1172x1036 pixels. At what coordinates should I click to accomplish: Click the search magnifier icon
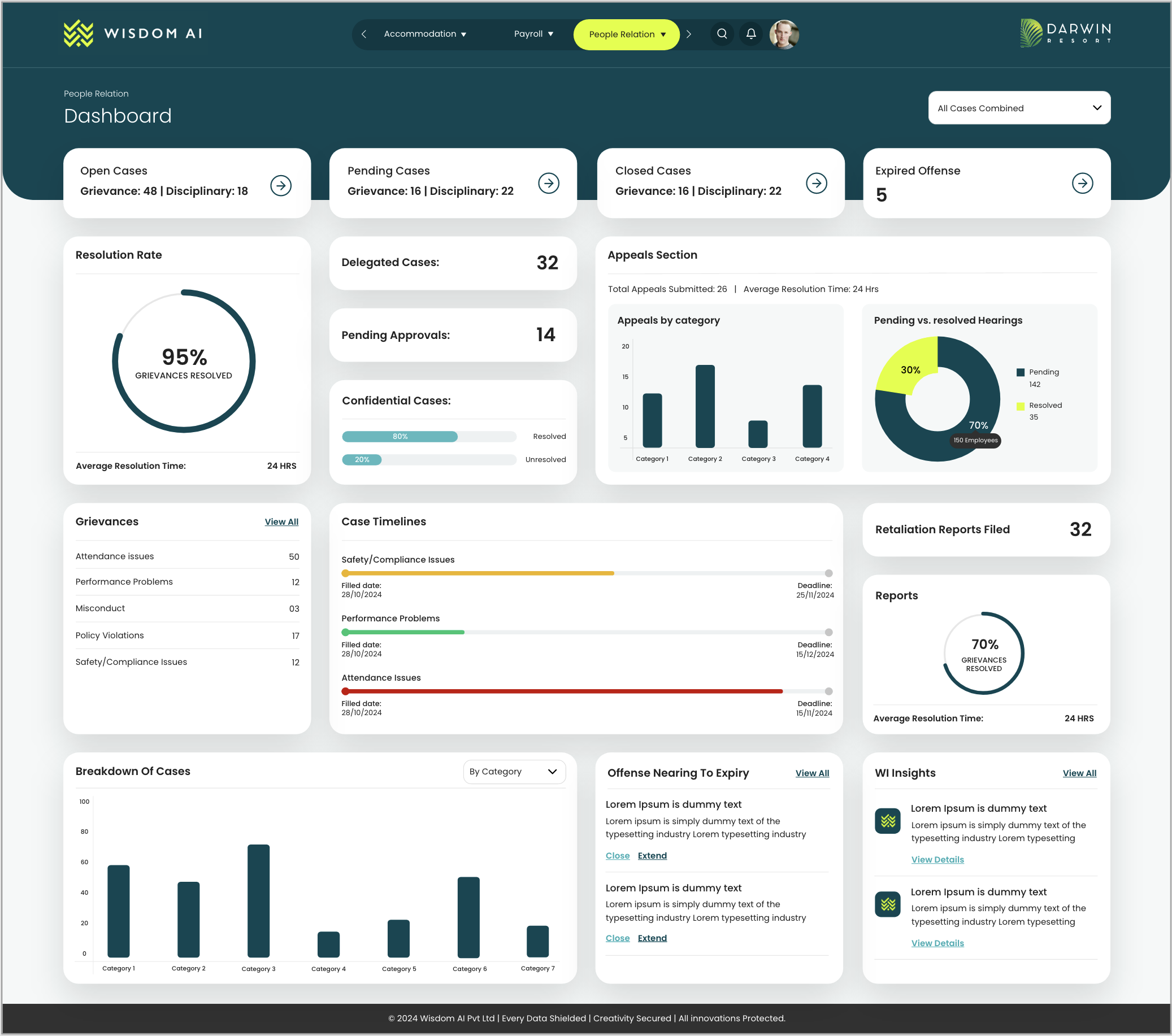pos(722,34)
